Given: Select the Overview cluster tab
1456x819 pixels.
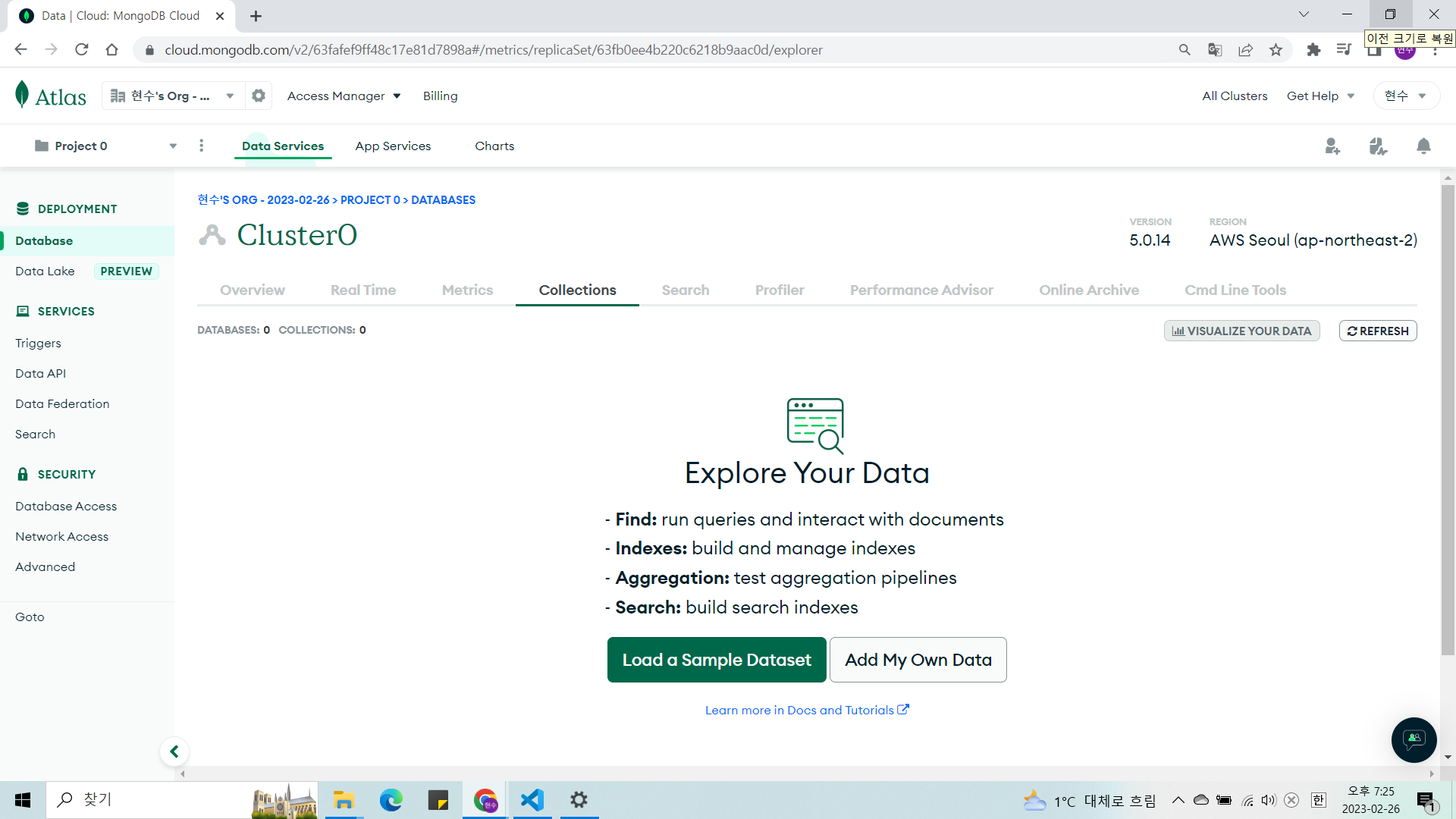Looking at the screenshot, I should click(x=253, y=290).
